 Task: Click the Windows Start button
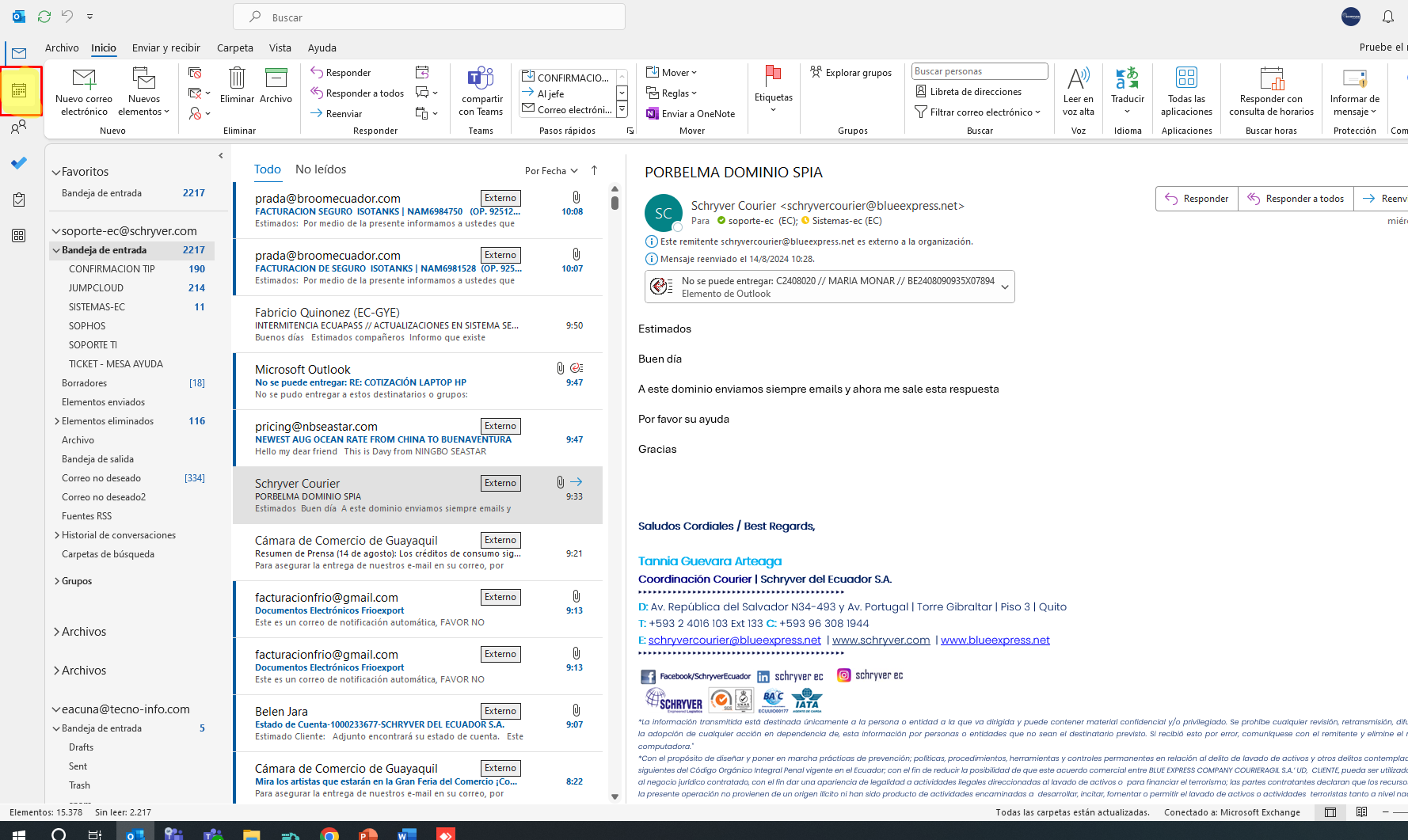(19, 834)
